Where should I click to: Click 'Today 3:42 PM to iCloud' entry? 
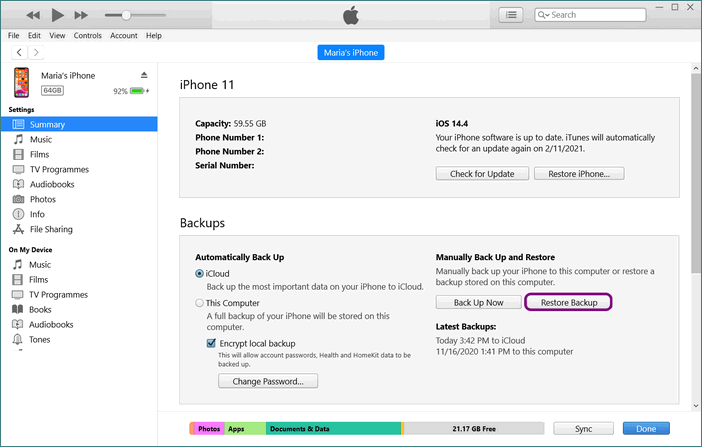[x=480, y=340]
